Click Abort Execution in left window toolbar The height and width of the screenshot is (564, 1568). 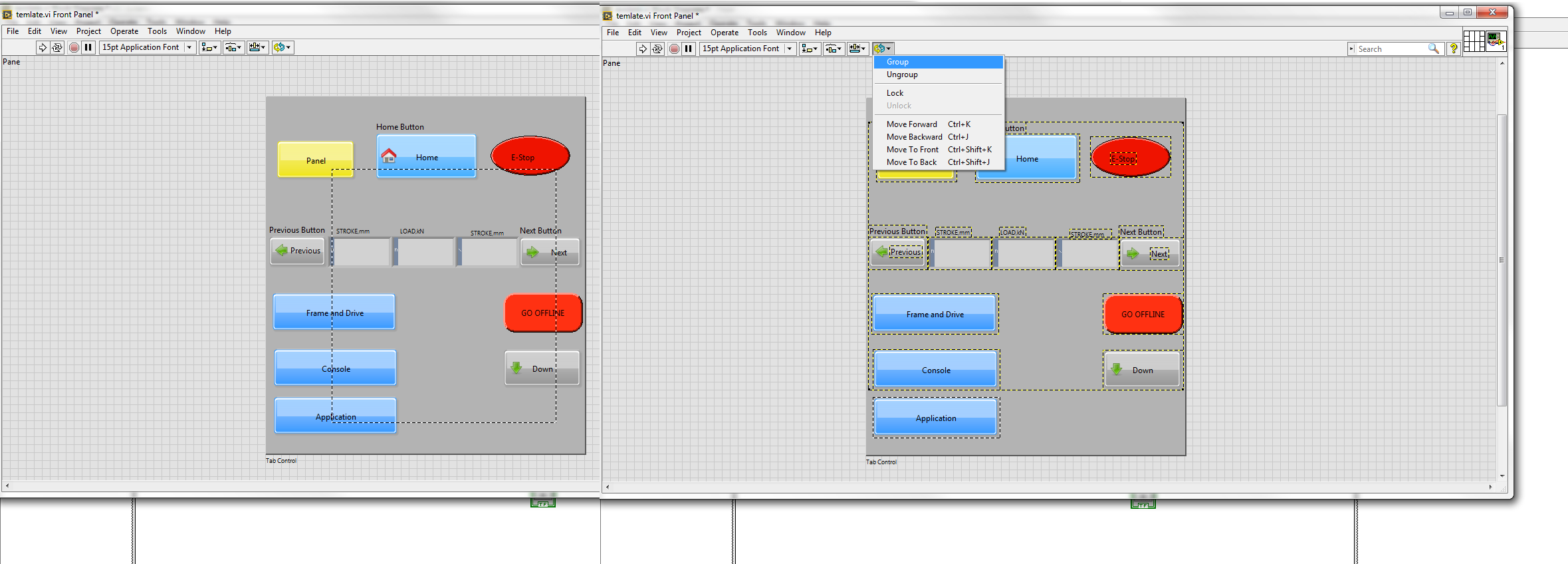pos(74,47)
